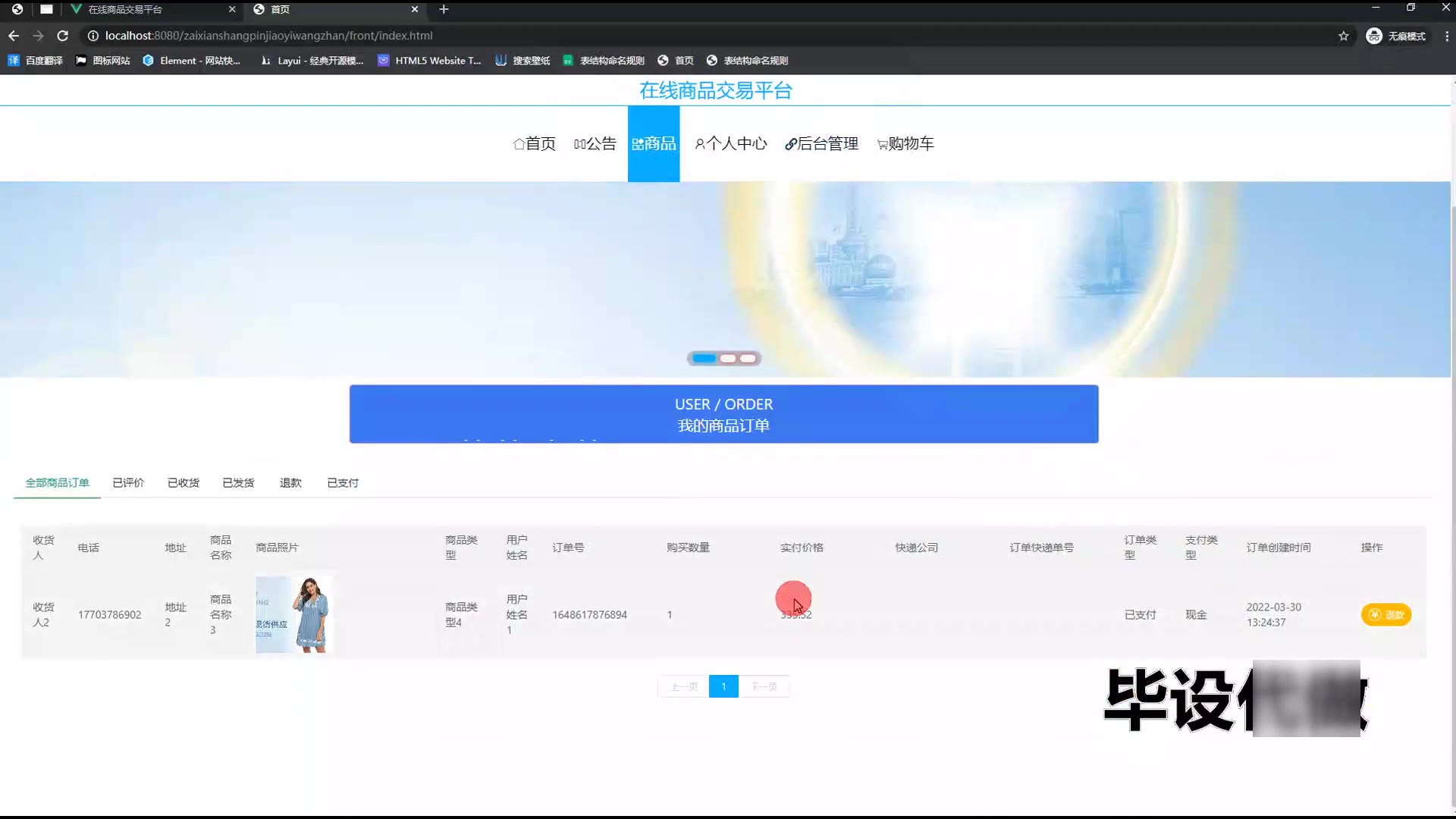Screen dimensions: 1456x819
Task: Switch to 已发货 orders tab
Action: (238, 483)
